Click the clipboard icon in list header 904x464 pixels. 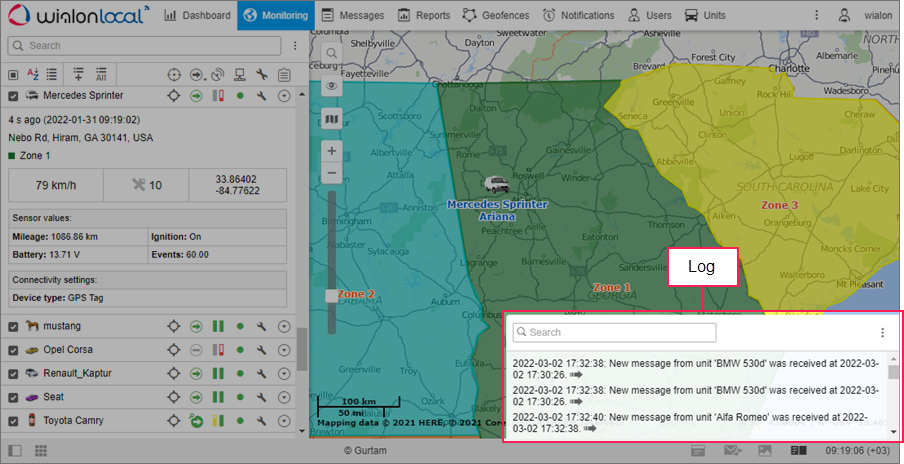point(284,75)
